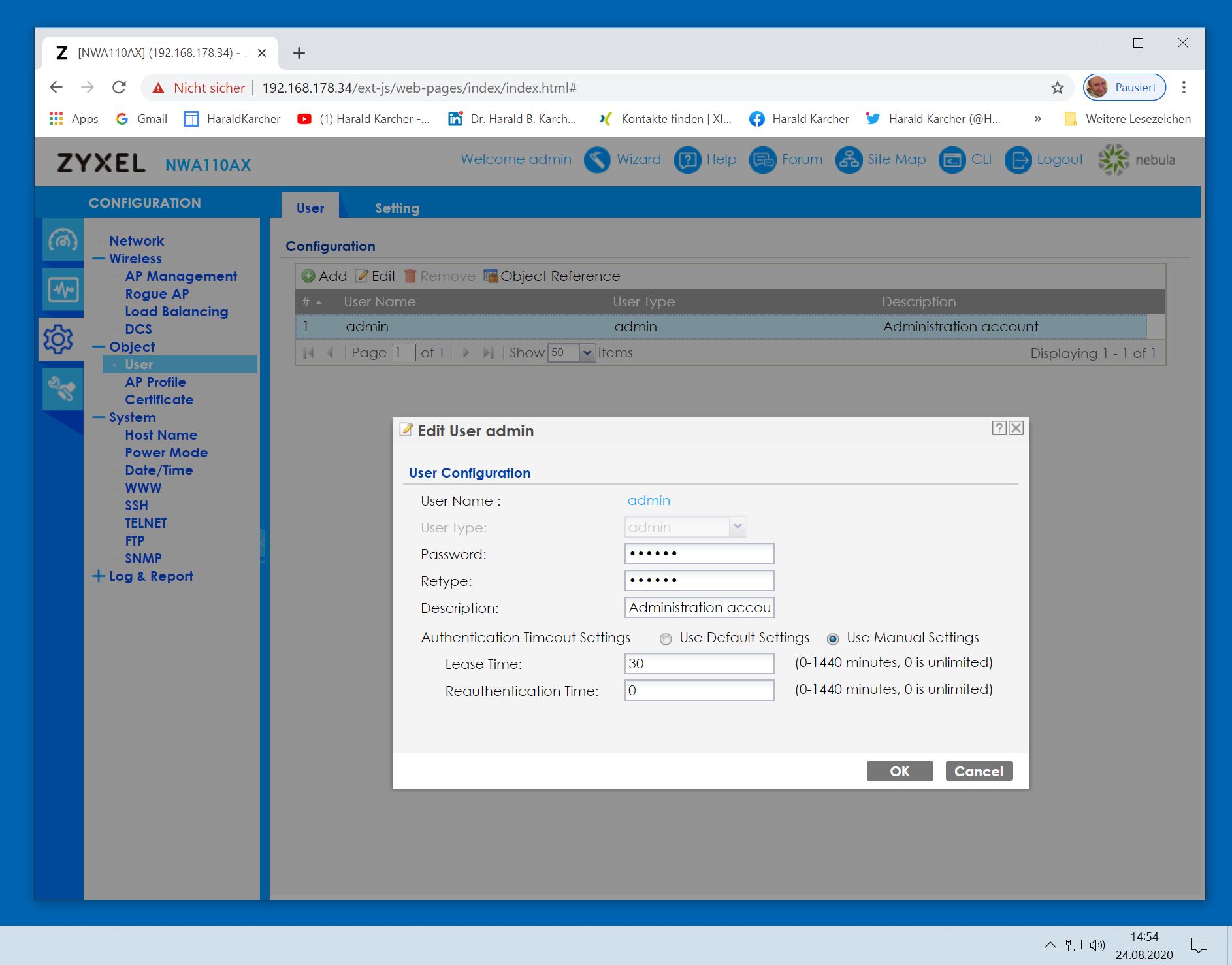
Task: Open the Site Map icon
Action: 848,160
